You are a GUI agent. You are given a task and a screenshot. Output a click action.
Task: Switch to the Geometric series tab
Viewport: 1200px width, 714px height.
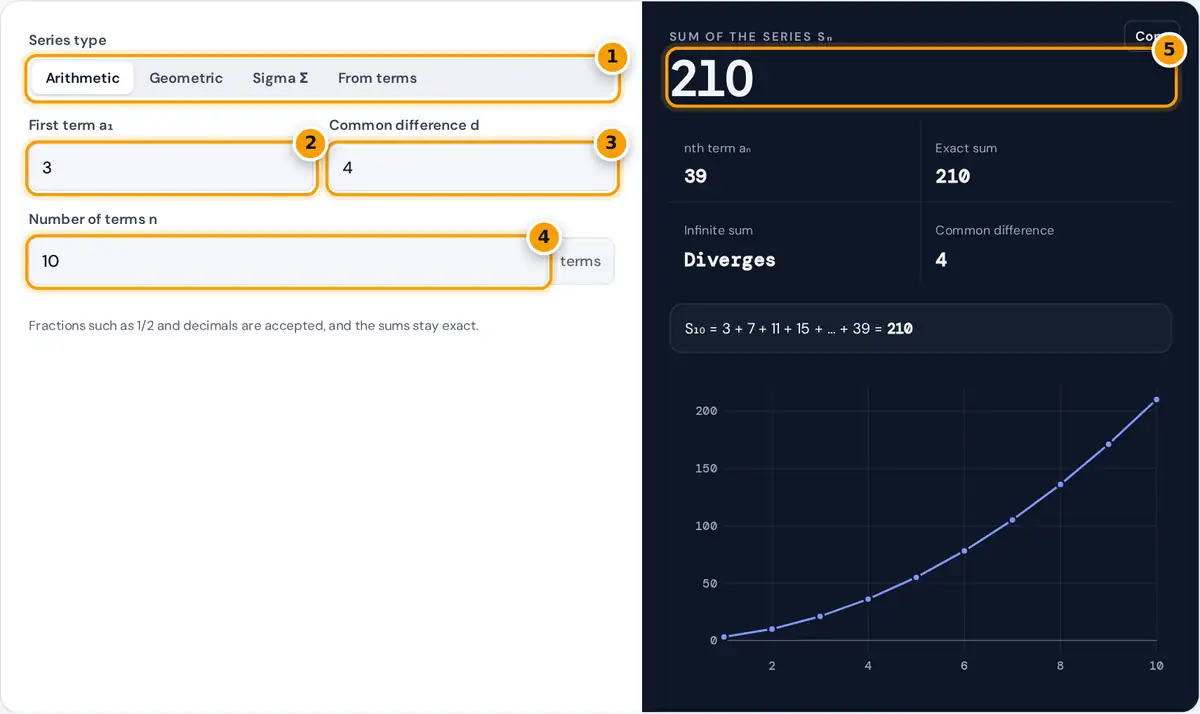coord(186,78)
